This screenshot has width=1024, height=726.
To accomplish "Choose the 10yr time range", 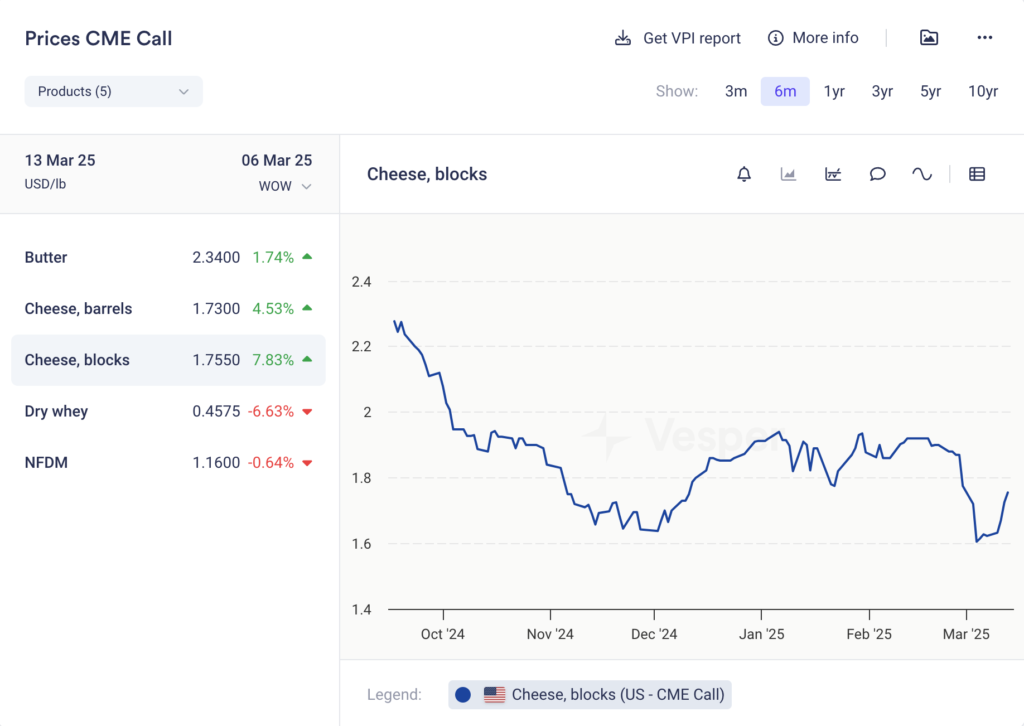I will [x=982, y=91].
